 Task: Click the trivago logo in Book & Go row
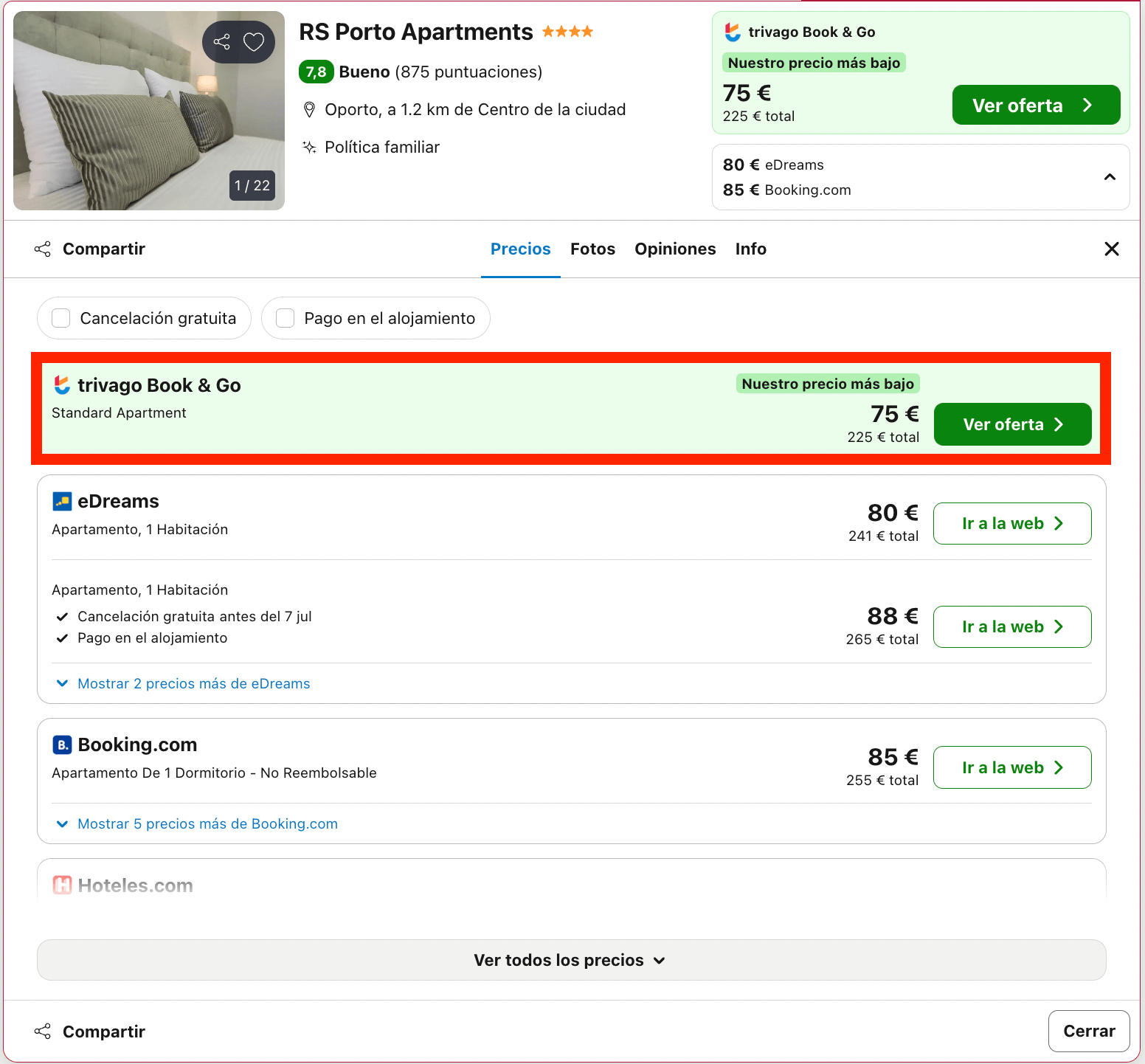coord(62,384)
